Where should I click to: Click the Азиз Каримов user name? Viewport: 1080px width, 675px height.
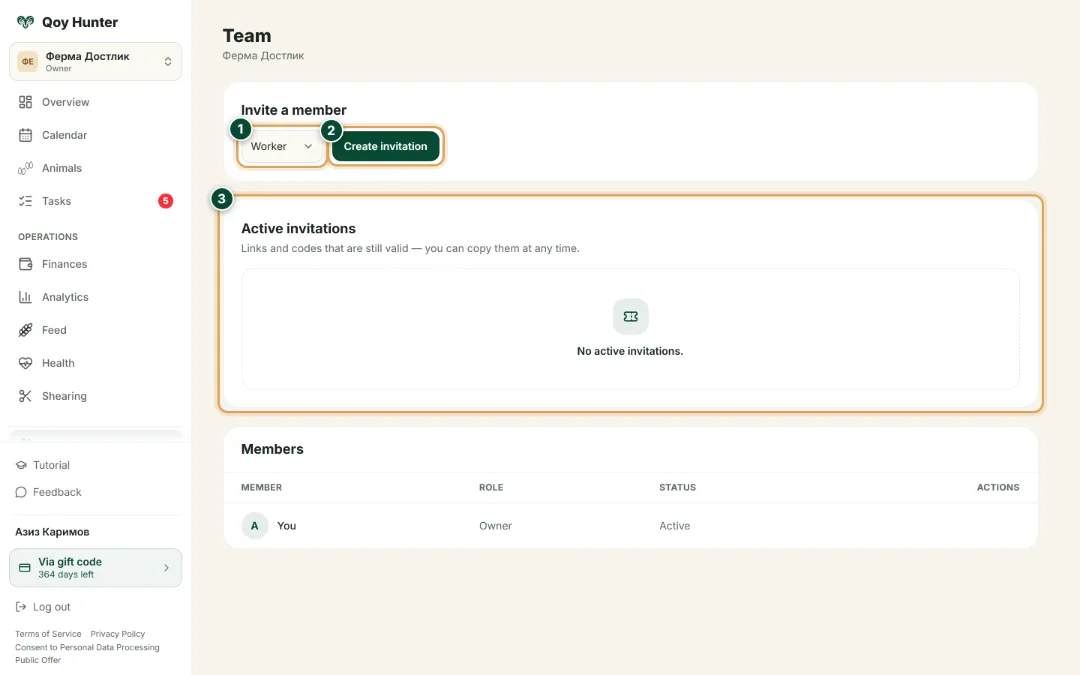coord(52,532)
